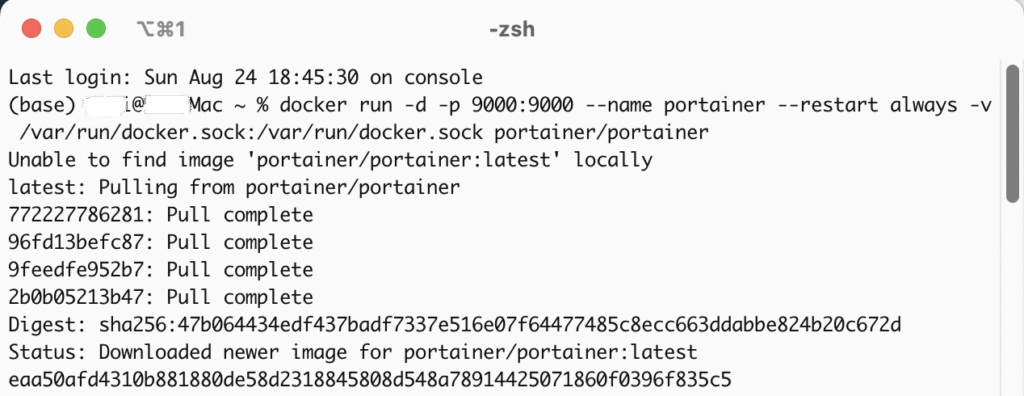Click the 9000:9000 port mapping text
This screenshot has height=396, width=1024.
pos(522,105)
